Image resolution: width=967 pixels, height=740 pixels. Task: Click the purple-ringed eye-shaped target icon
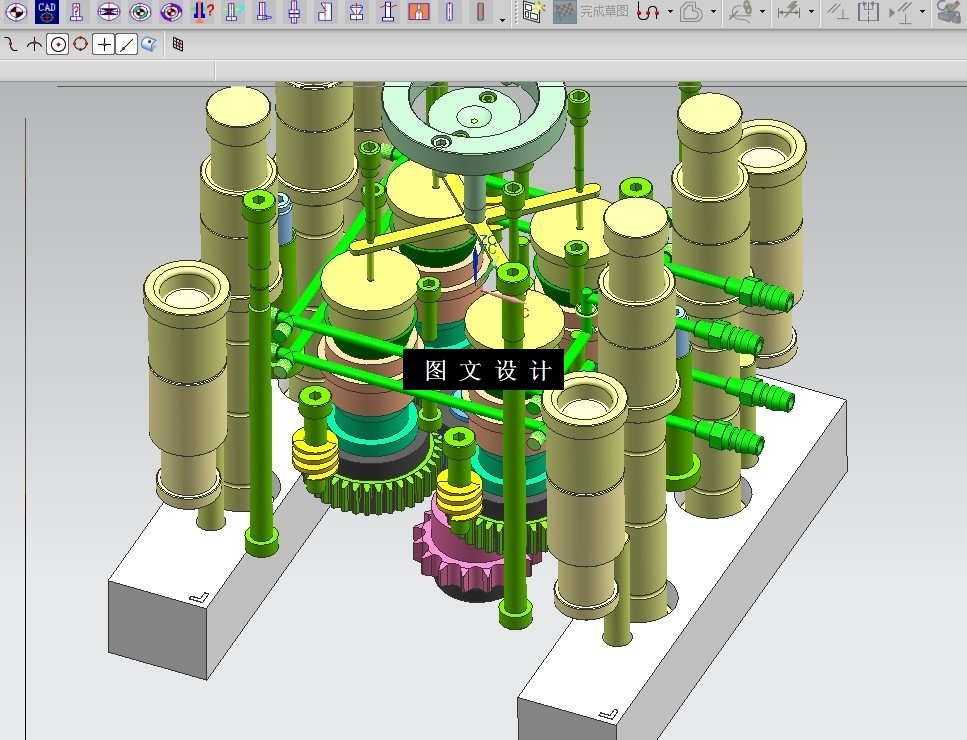[171, 12]
